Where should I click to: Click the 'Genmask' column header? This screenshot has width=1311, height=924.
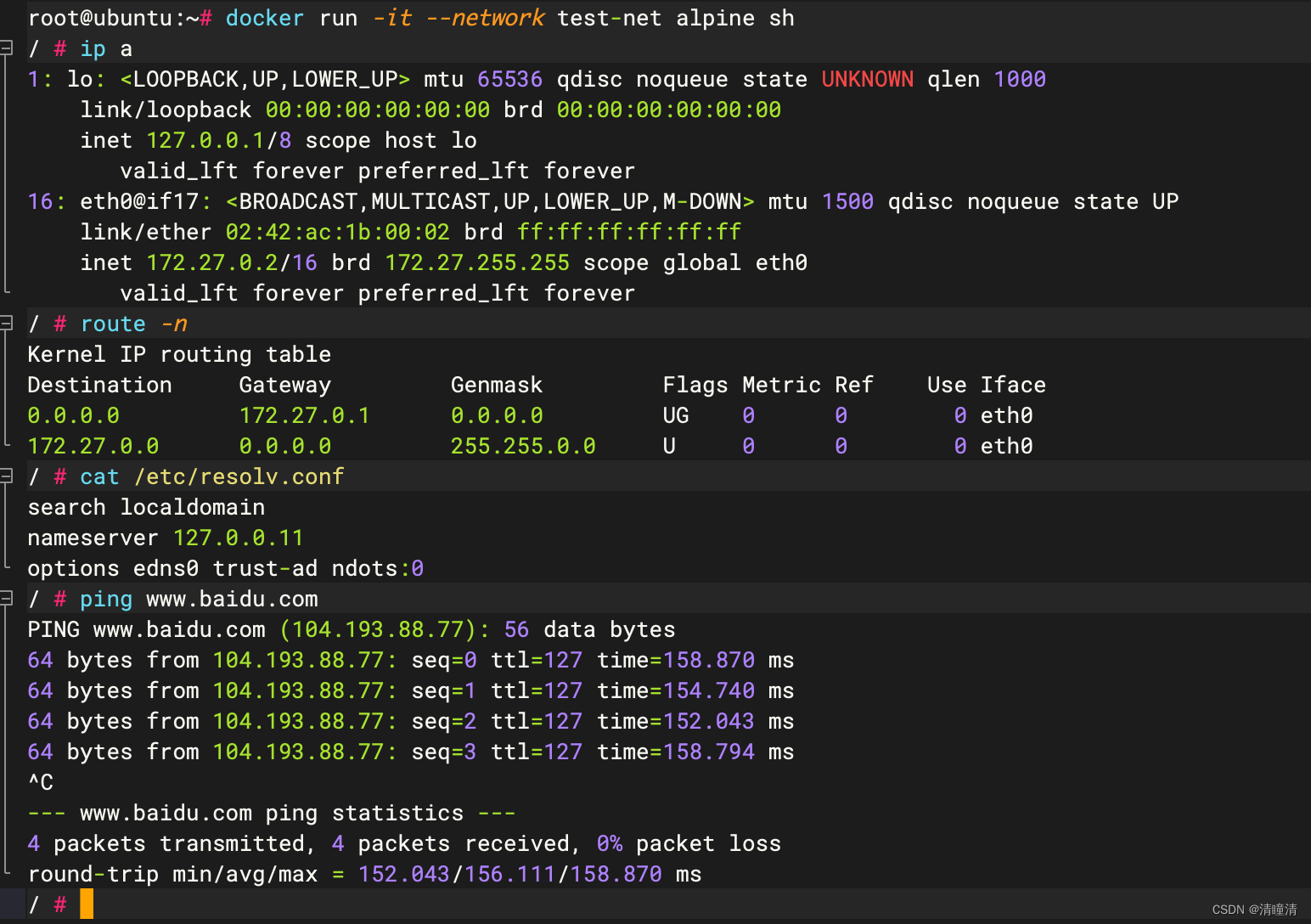[x=497, y=385]
